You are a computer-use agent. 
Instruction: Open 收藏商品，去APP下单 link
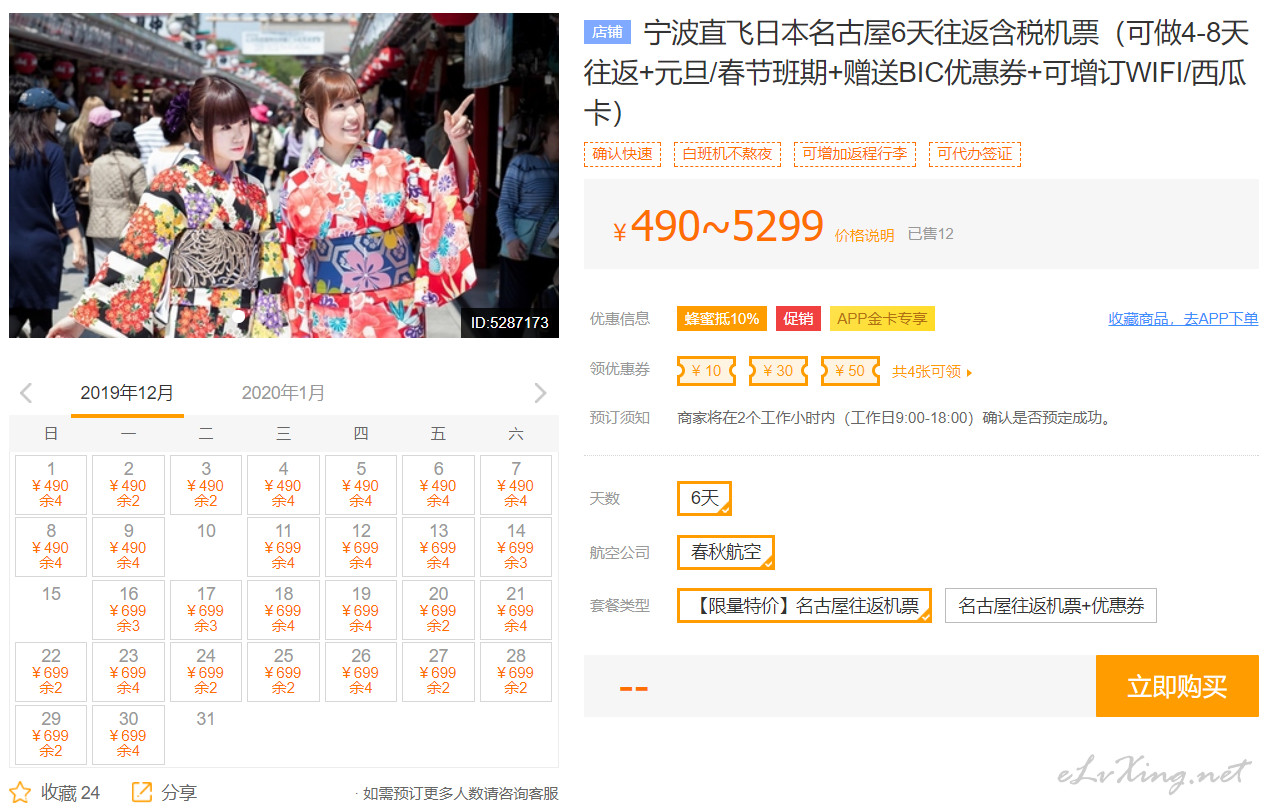[x=1183, y=319]
